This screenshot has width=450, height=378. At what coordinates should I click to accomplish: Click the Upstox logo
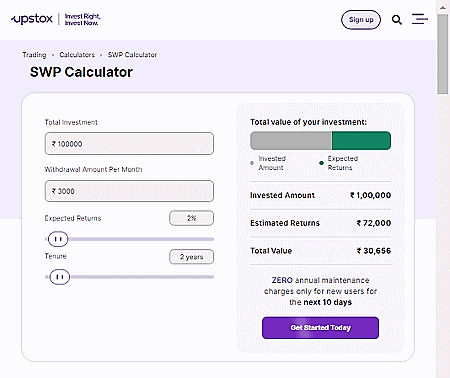point(32,19)
